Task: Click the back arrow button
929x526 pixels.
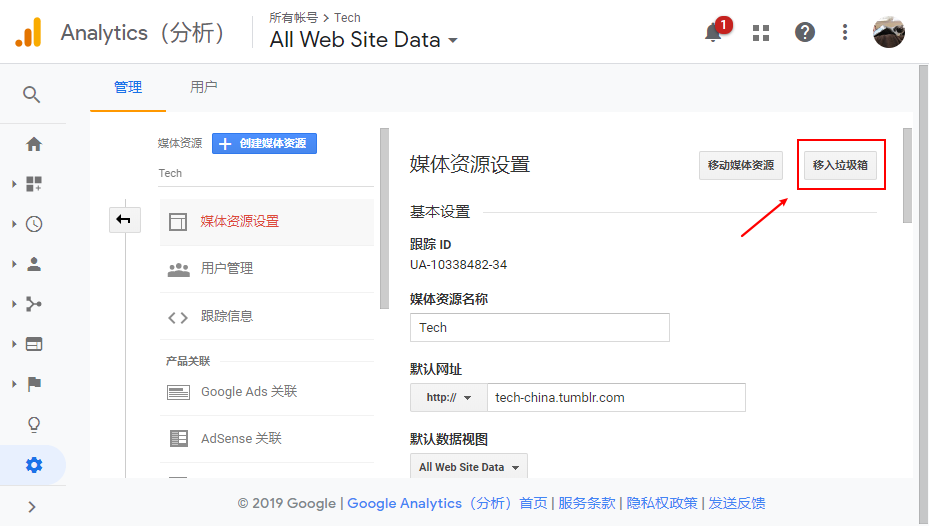Action: tap(124, 220)
